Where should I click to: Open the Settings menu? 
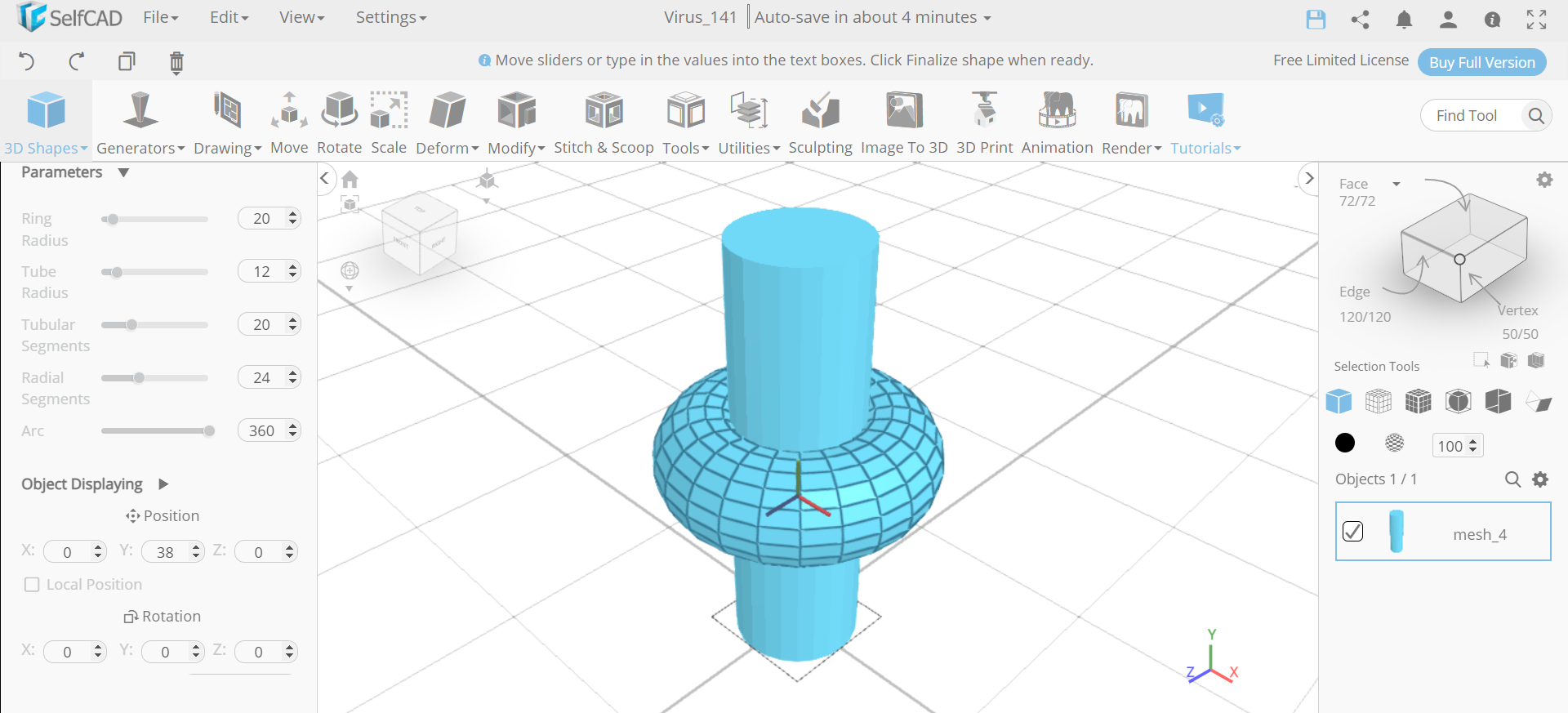pyautogui.click(x=390, y=17)
